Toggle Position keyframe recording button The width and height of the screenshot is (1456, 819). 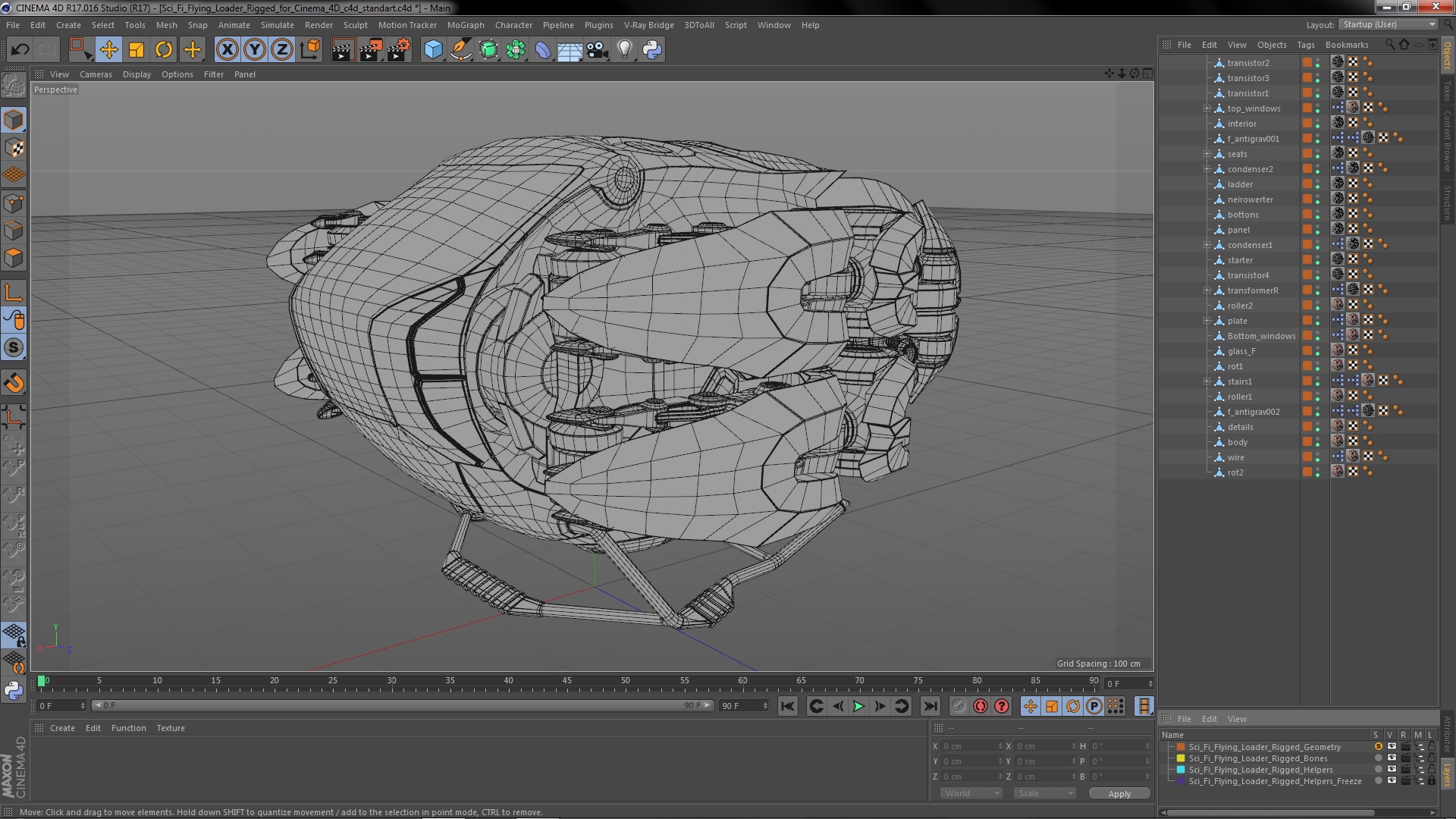tap(1030, 706)
